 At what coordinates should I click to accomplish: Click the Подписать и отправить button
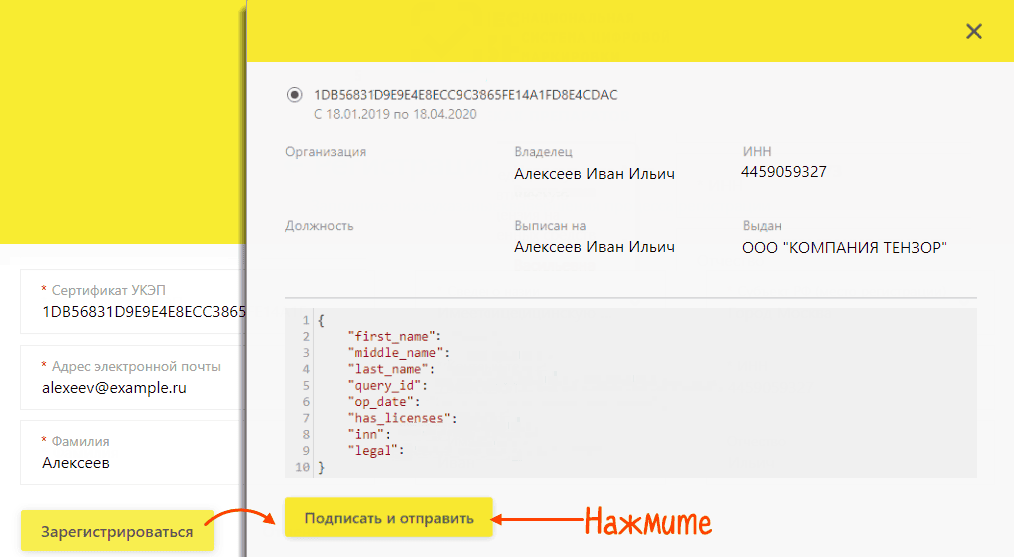(x=389, y=518)
